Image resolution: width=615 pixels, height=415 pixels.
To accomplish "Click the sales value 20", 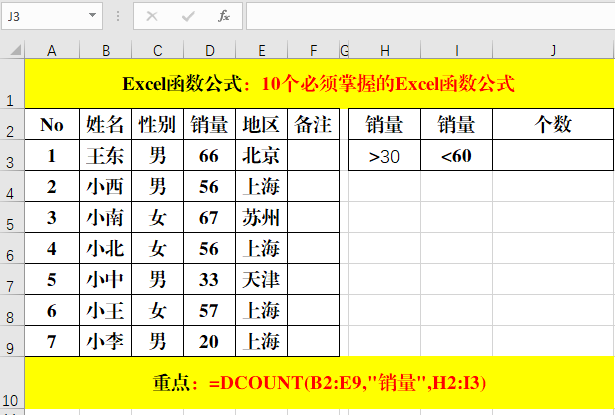I will pos(209,341).
